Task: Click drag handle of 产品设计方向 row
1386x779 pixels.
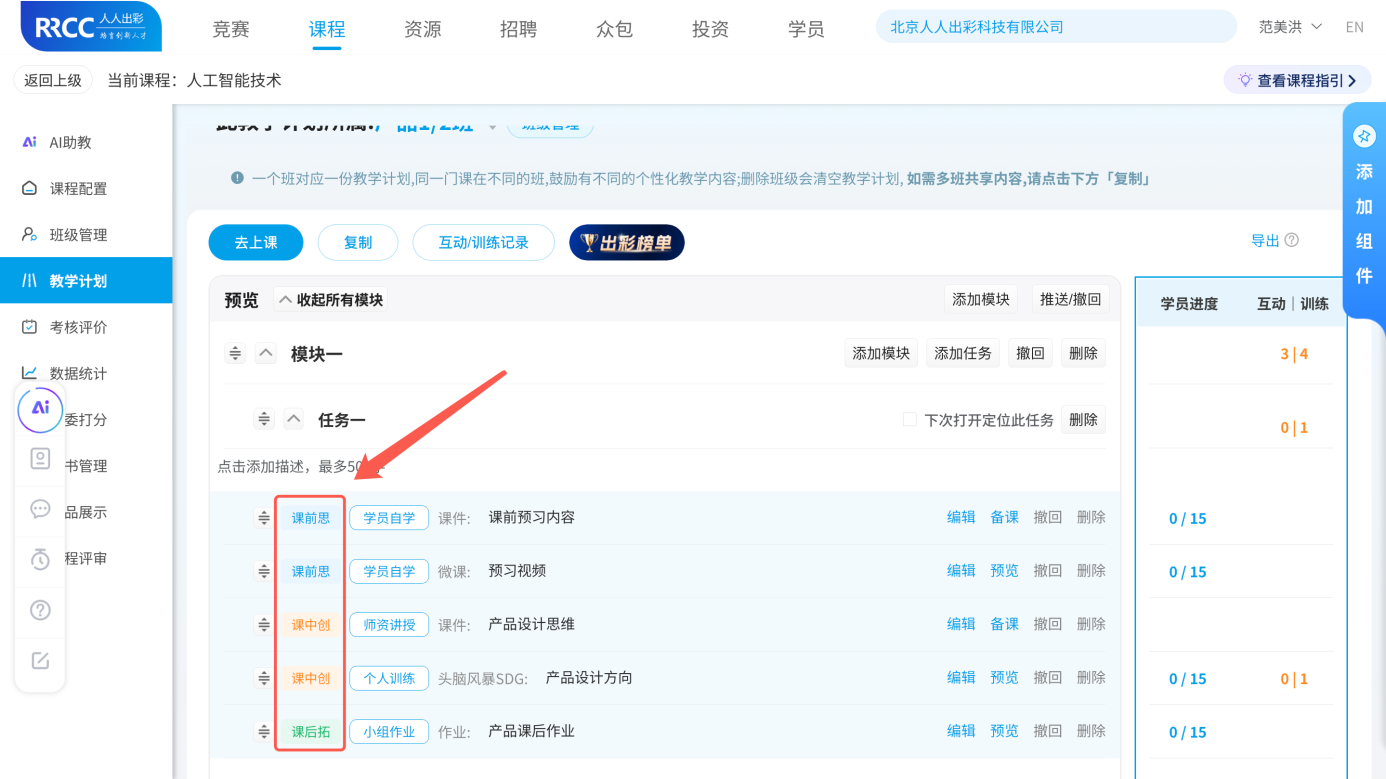Action: (x=264, y=678)
